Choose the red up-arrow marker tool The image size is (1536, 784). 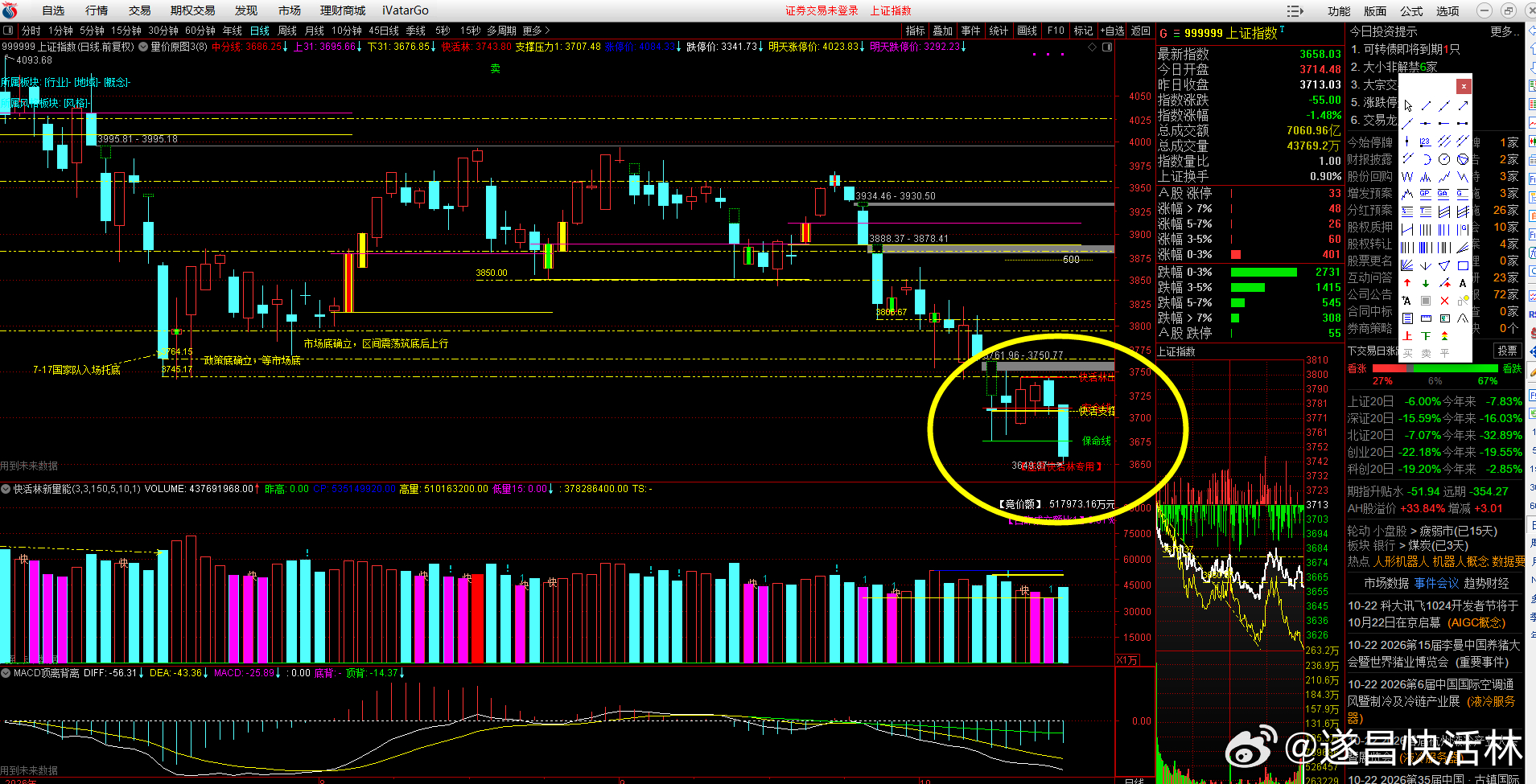(1407, 282)
